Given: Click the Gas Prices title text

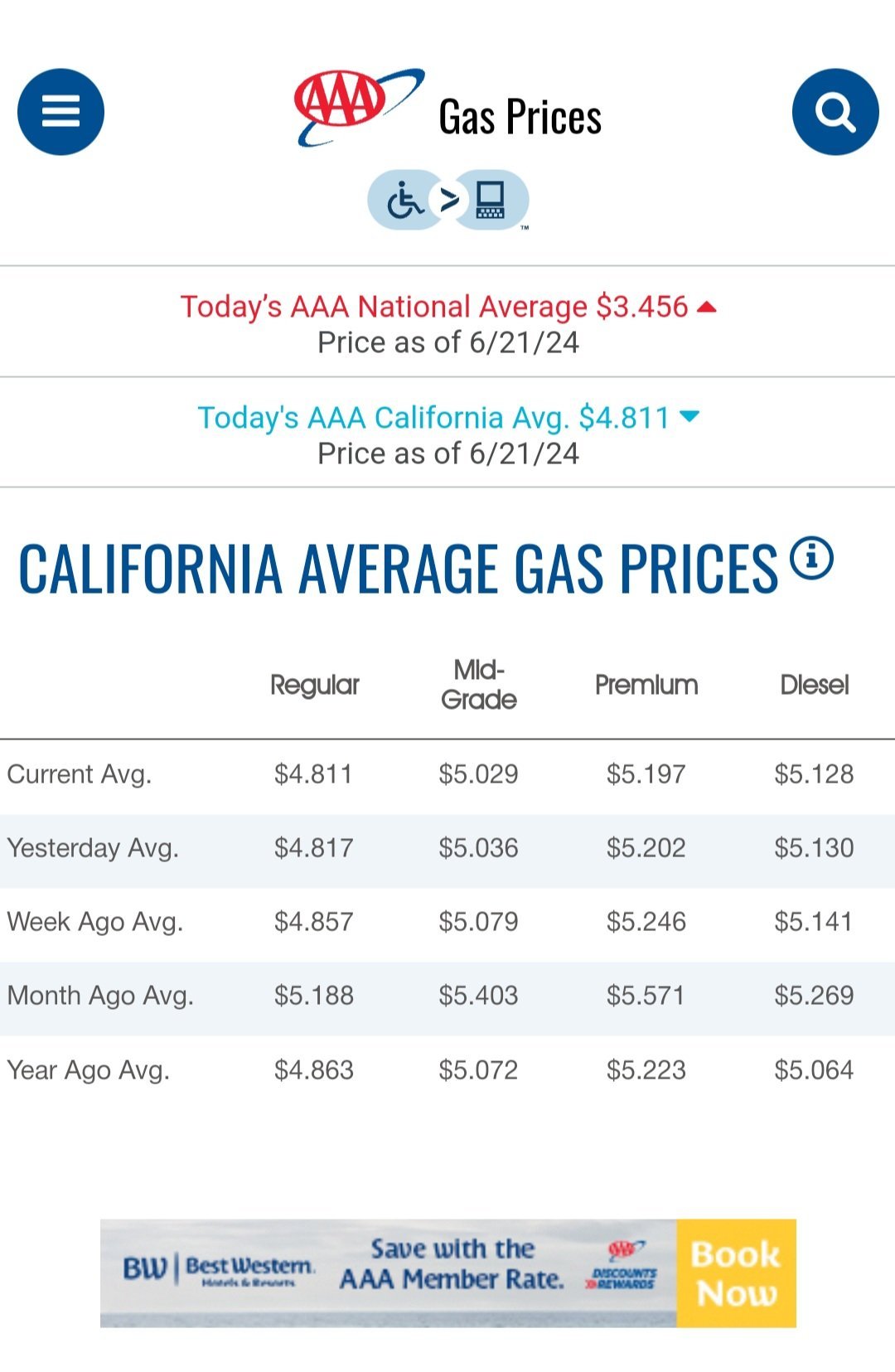Looking at the screenshot, I should (x=520, y=117).
